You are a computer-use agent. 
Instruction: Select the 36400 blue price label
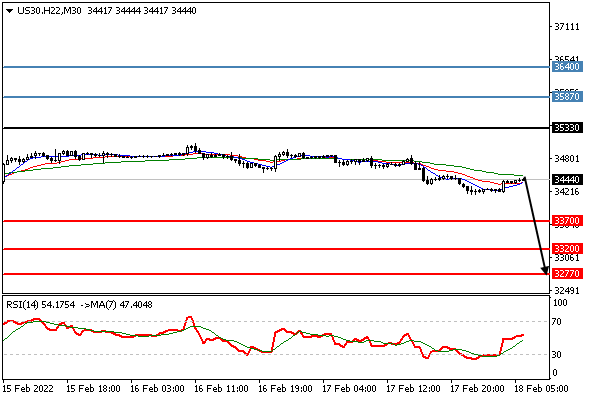tap(567, 67)
